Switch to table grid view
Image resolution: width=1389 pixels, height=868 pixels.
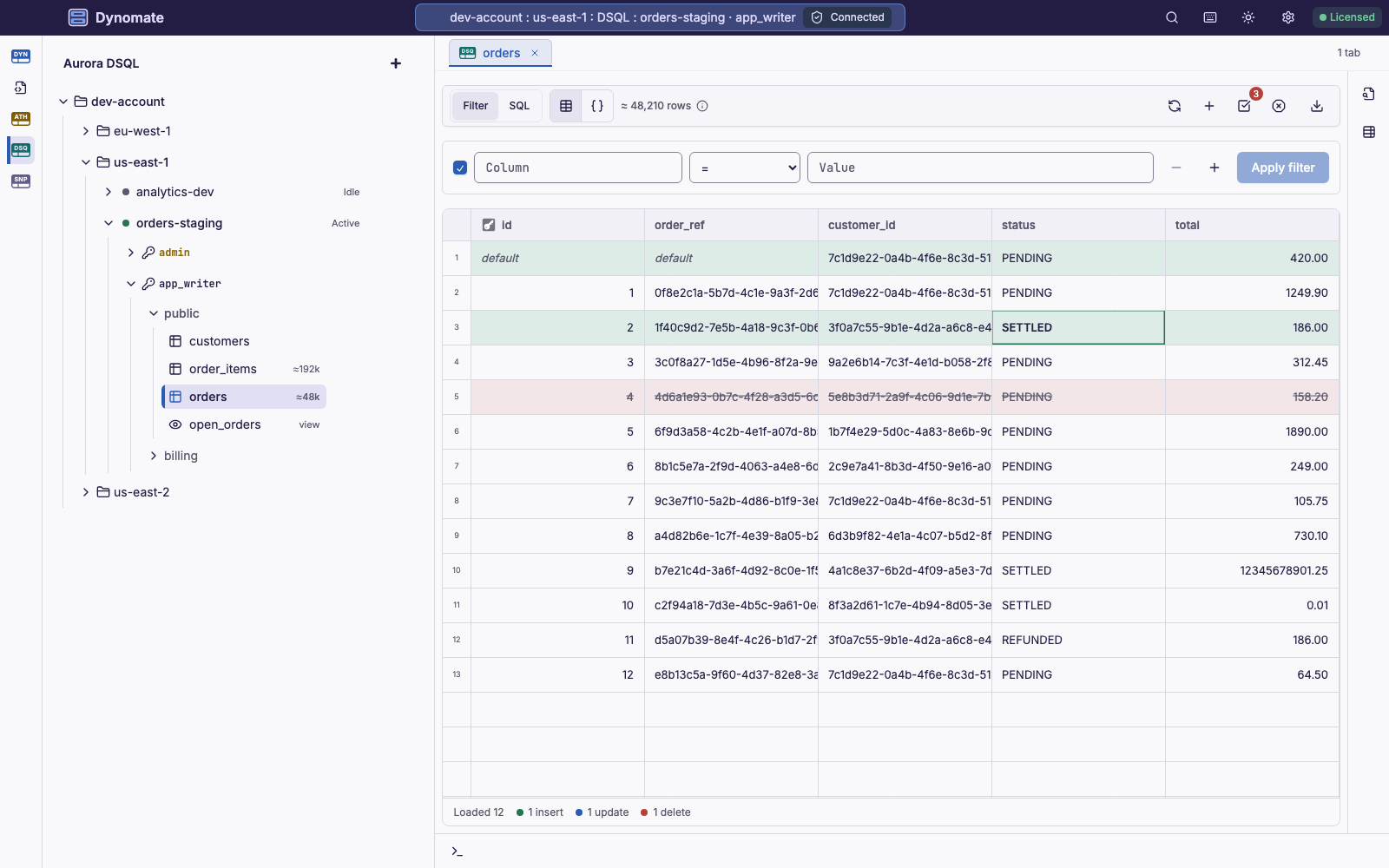tap(566, 106)
